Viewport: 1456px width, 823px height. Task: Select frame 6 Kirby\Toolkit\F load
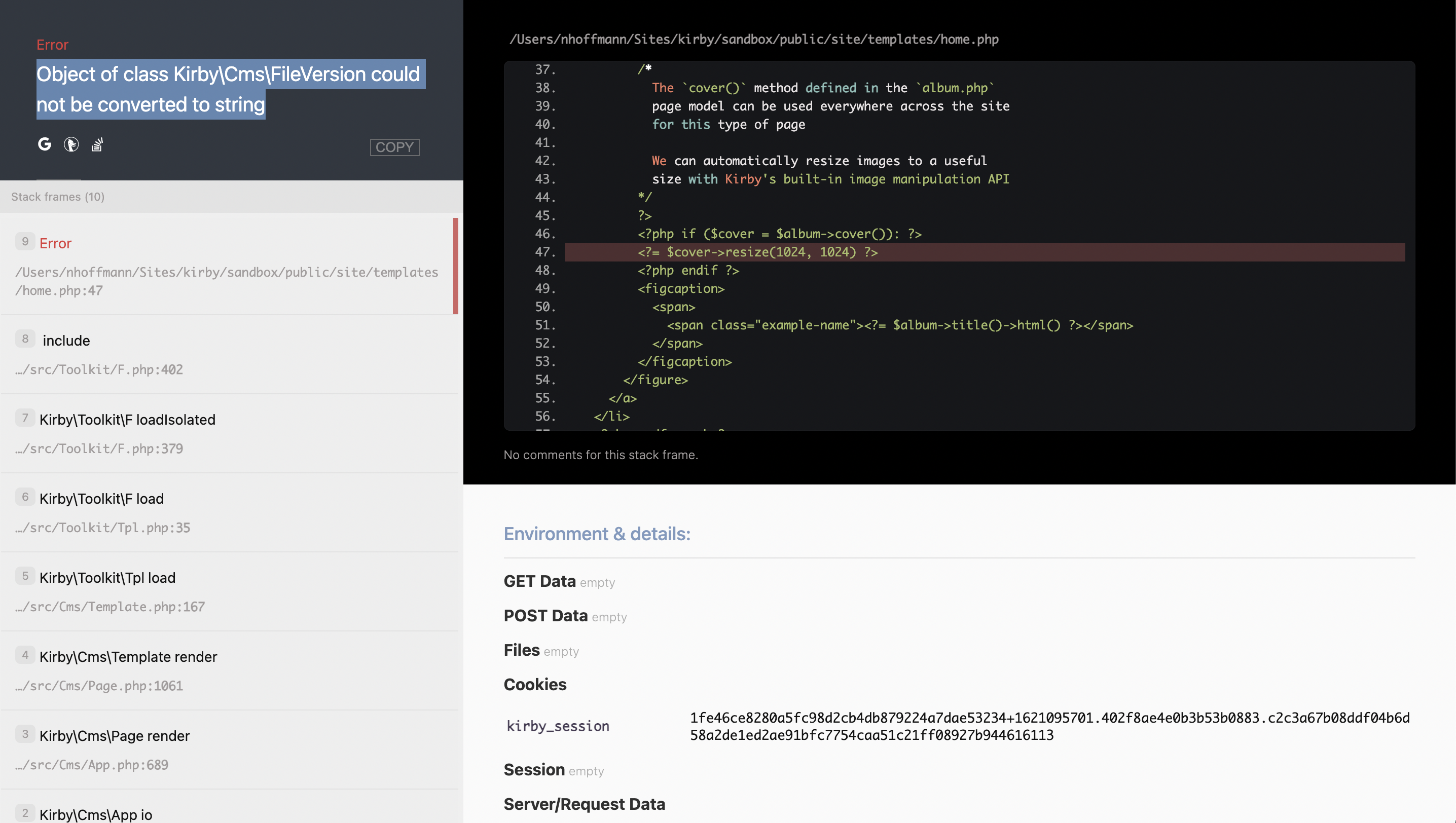coord(226,512)
